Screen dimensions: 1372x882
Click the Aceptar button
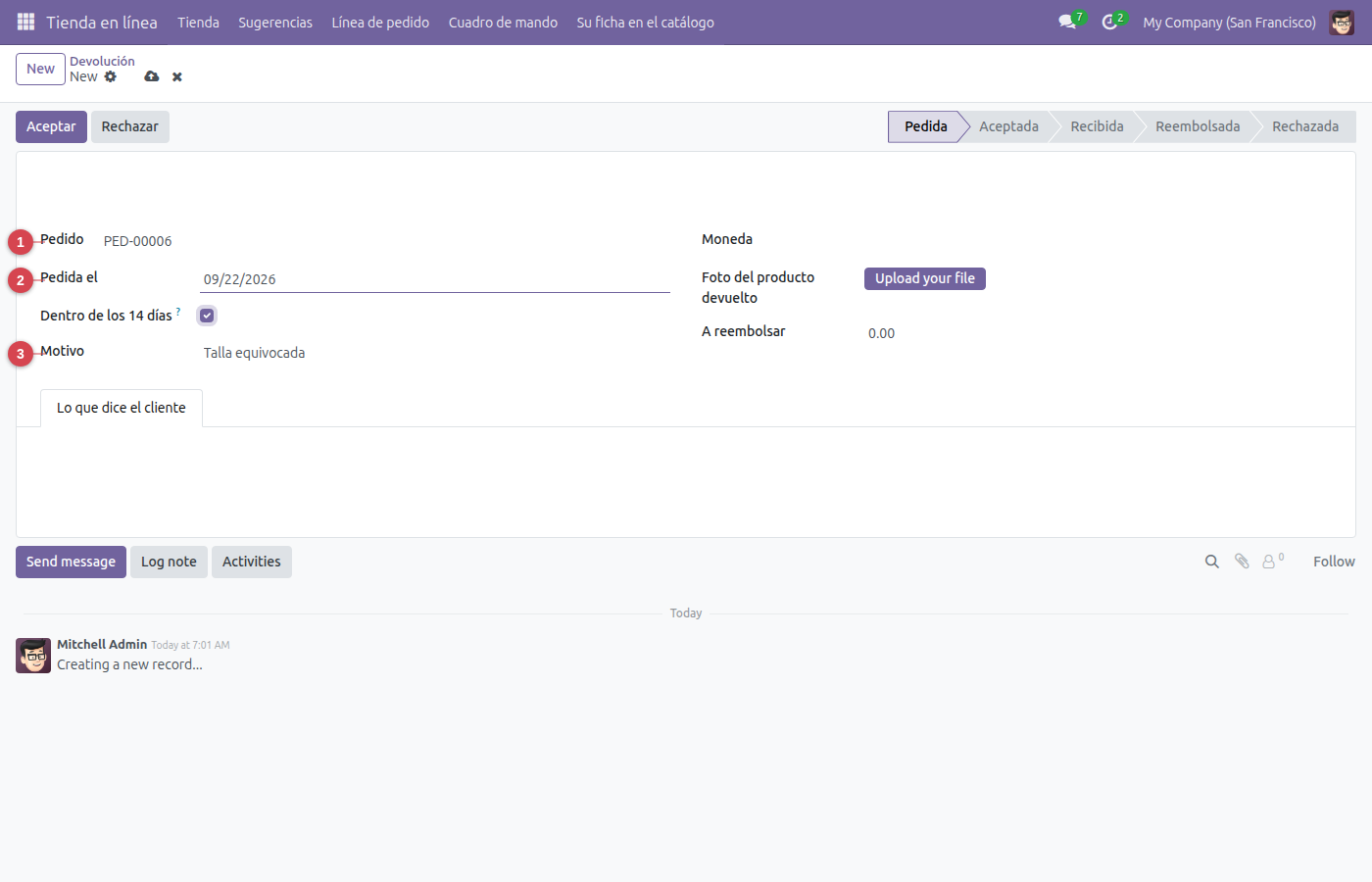[51, 126]
